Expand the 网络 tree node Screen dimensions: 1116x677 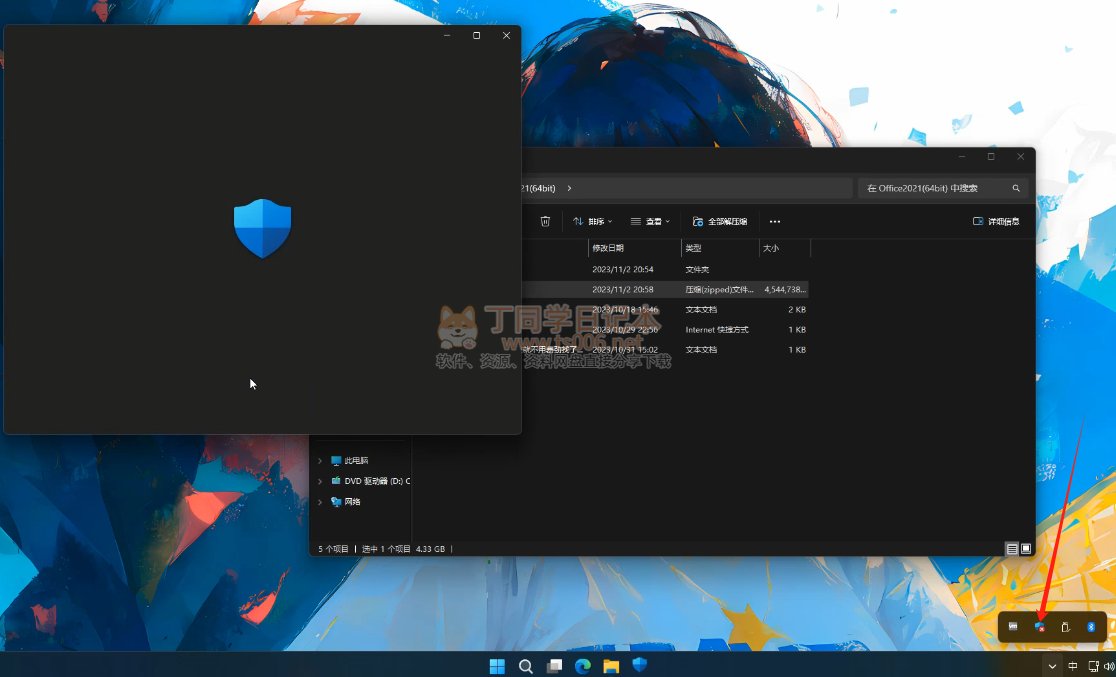(x=320, y=502)
